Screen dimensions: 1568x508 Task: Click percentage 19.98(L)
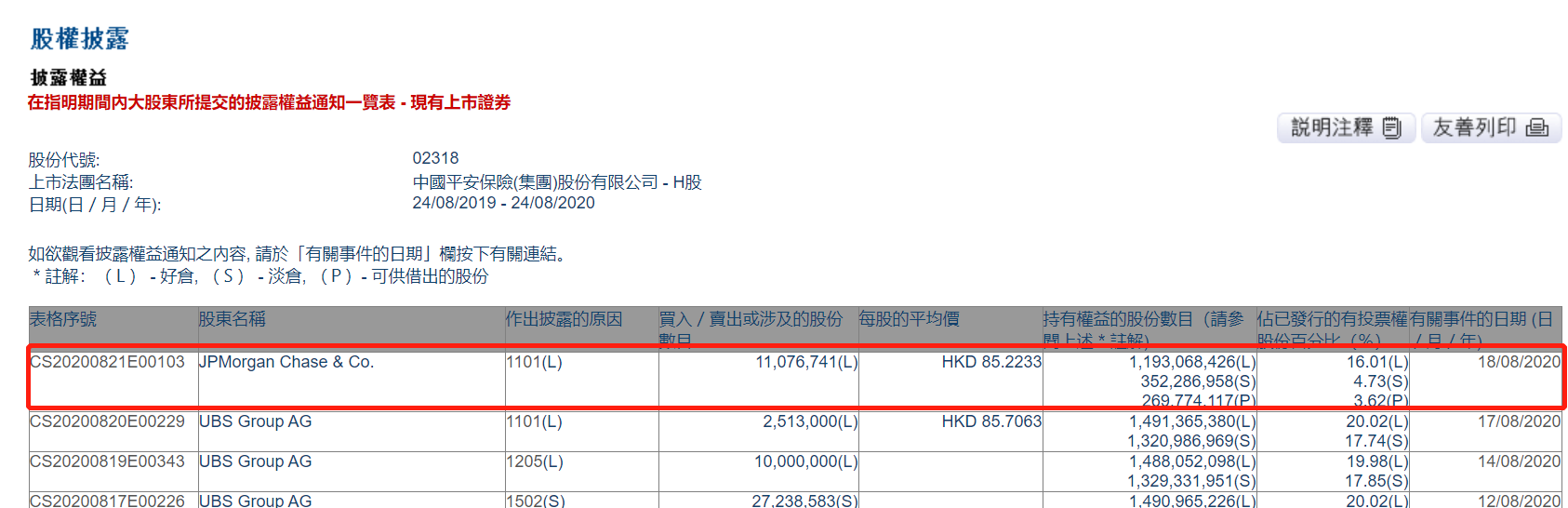[x=1377, y=461]
